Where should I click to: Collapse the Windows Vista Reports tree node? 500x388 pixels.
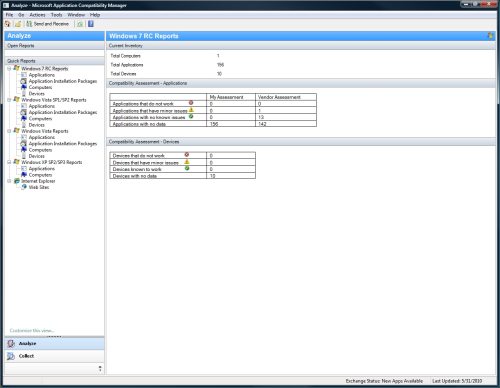(9, 131)
